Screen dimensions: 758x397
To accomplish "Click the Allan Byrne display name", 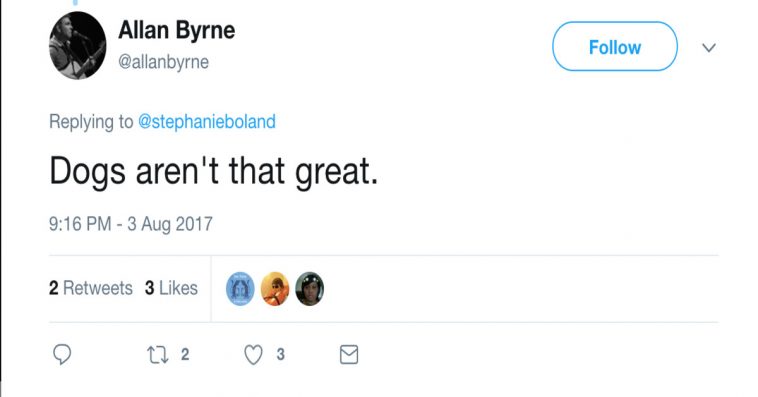I will 176,30.
